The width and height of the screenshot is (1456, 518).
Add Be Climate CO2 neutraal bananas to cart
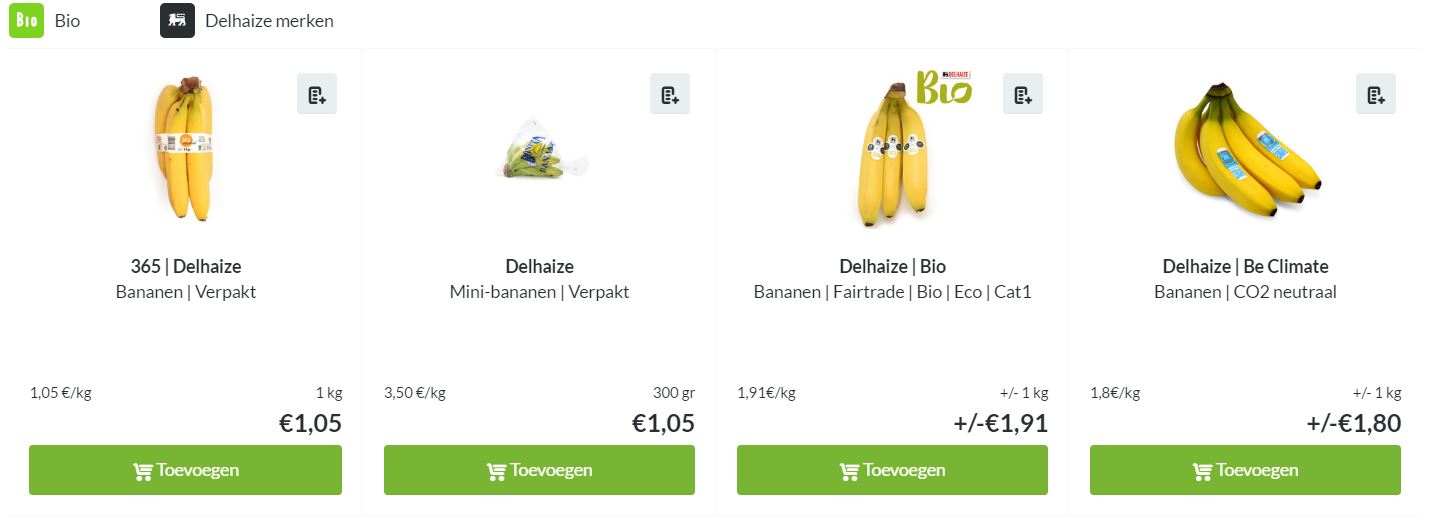pyautogui.click(x=1245, y=470)
